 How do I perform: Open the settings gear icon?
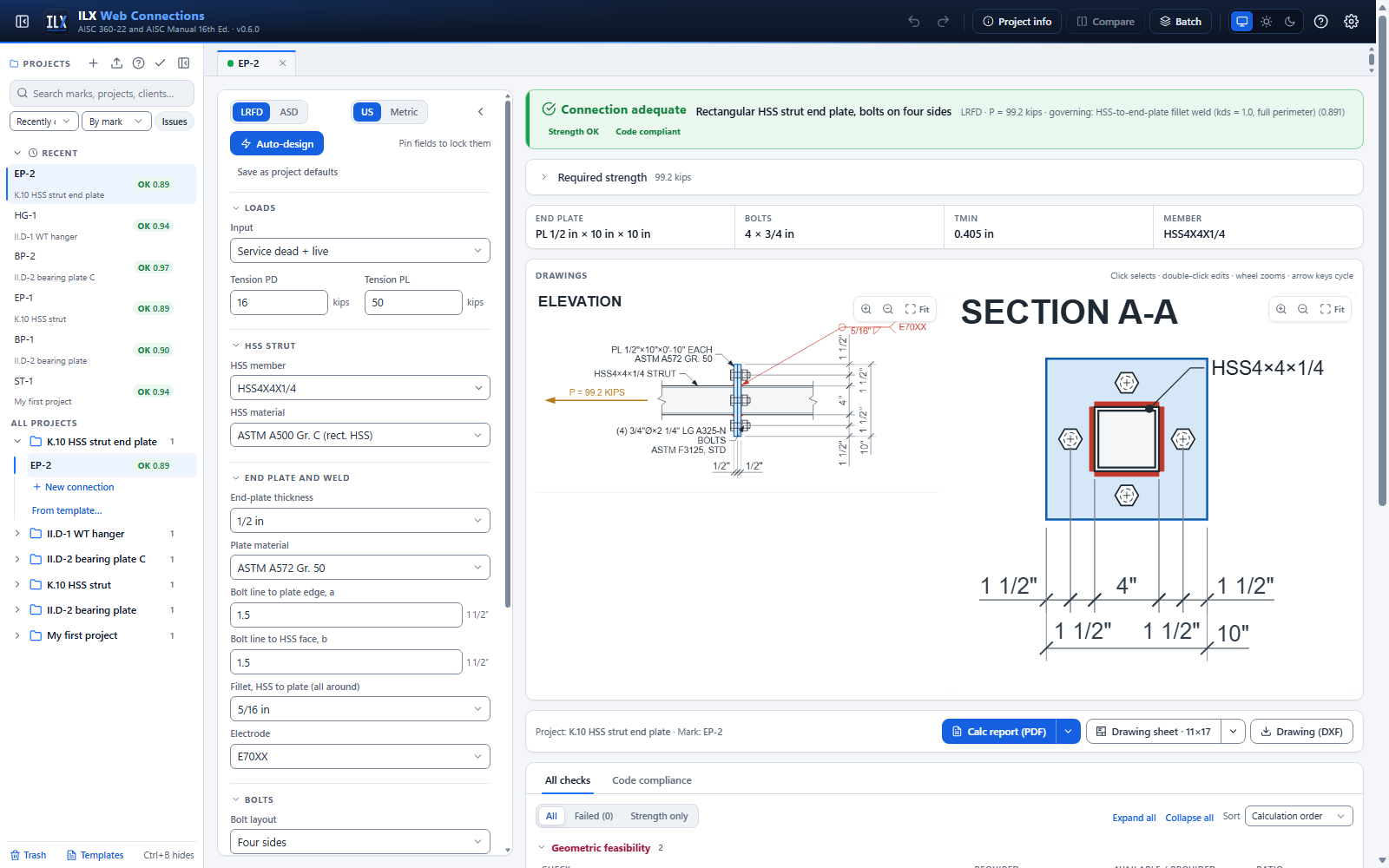point(1352,22)
